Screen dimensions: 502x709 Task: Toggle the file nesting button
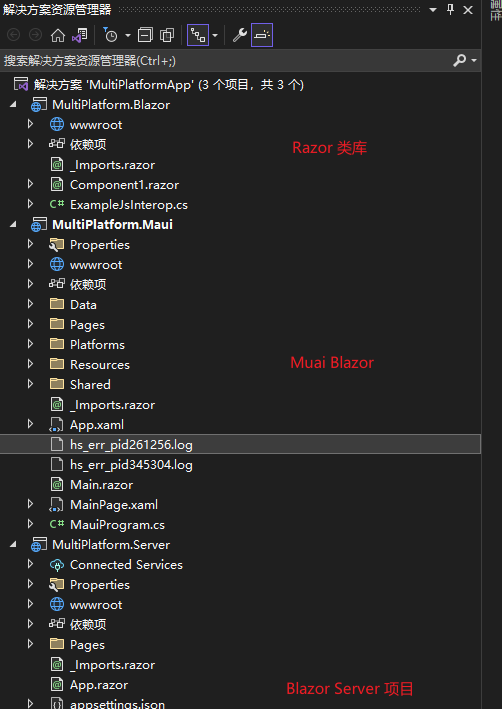(198, 35)
